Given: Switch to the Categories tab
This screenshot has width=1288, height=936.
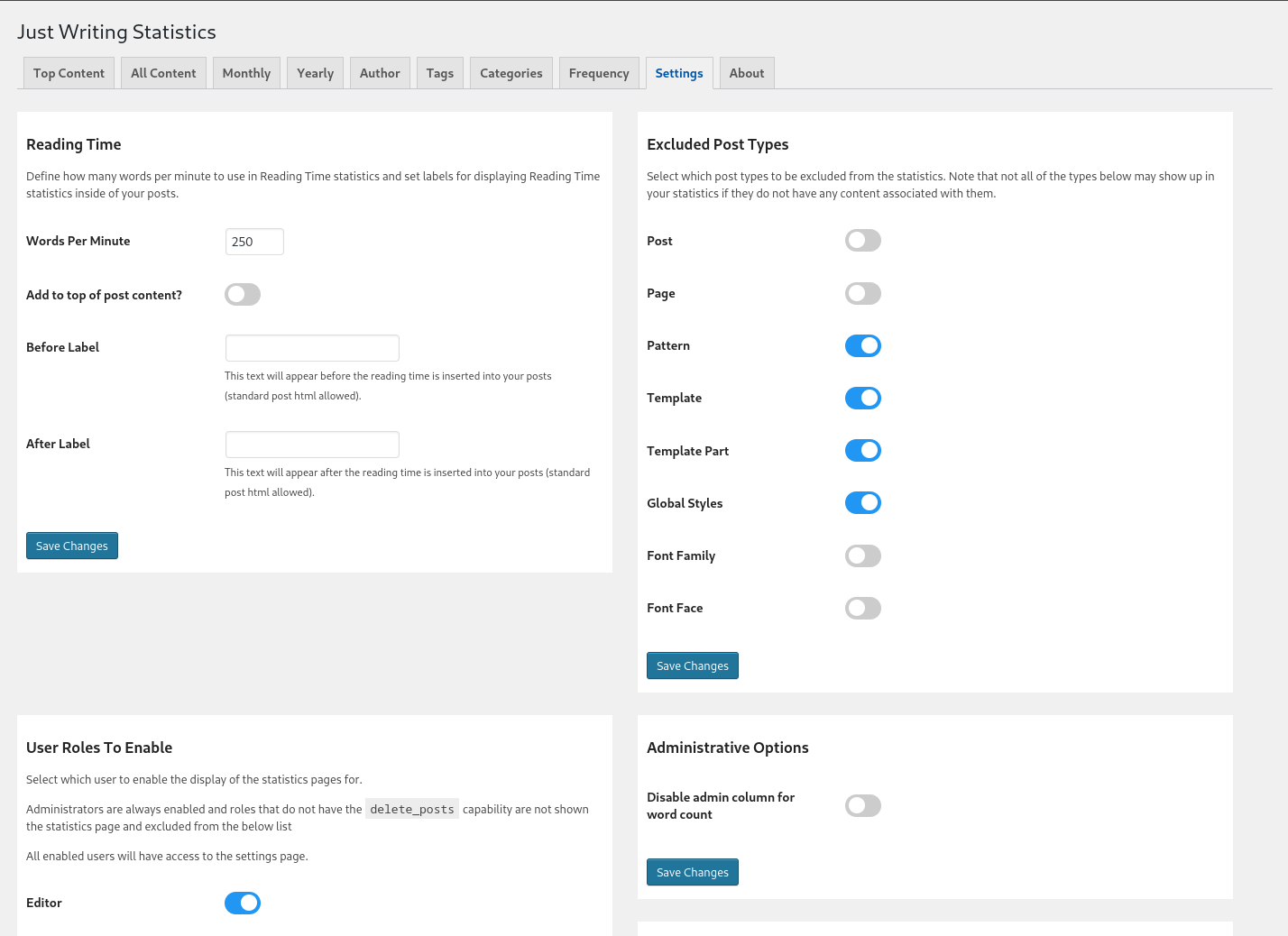Looking at the screenshot, I should pyautogui.click(x=511, y=73).
